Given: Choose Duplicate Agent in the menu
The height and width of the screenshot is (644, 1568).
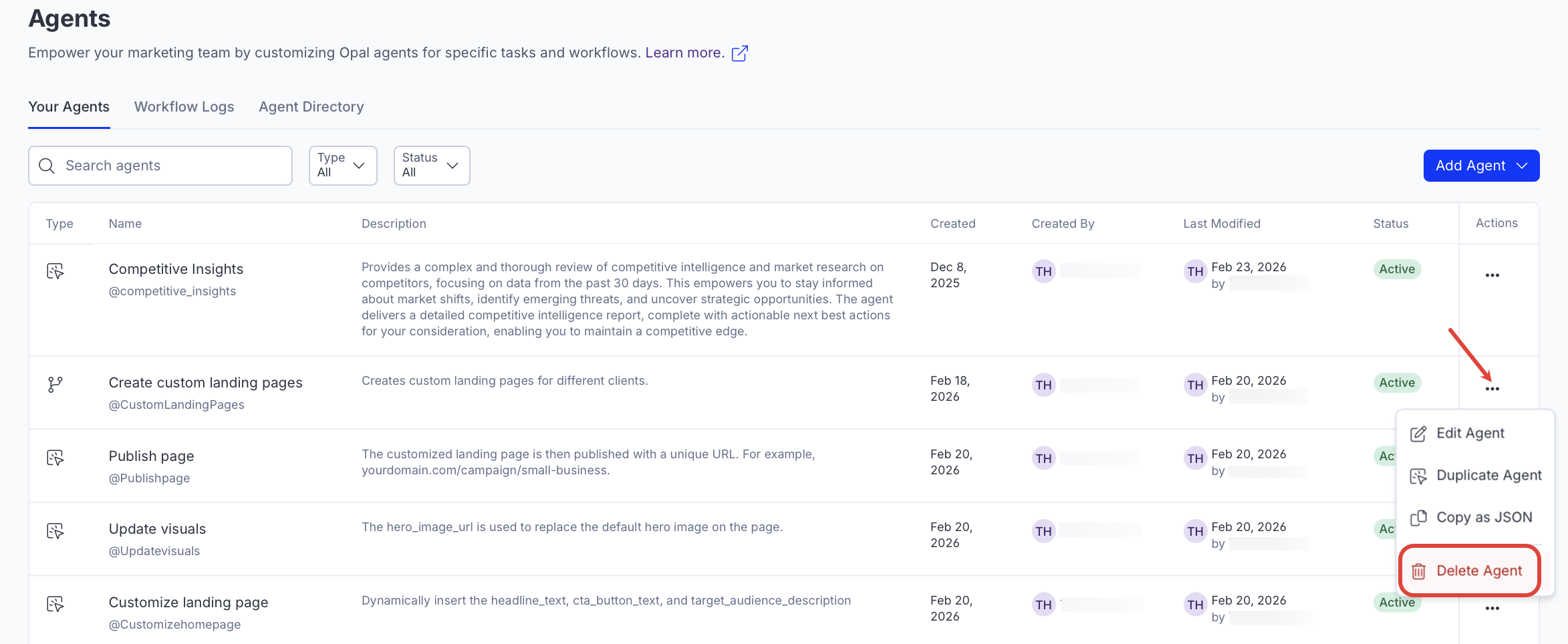Looking at the screenshot, I should (x=1488, y=476).
